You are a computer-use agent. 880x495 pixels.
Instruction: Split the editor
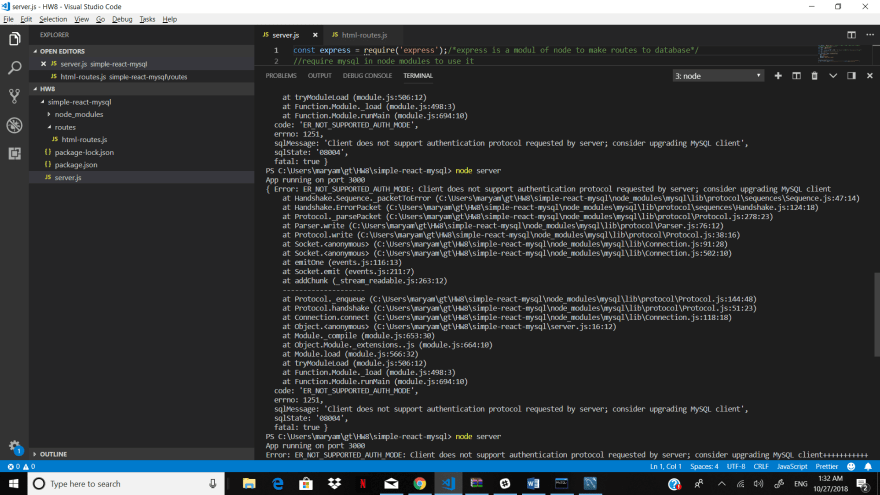click(x=851, y=35)
